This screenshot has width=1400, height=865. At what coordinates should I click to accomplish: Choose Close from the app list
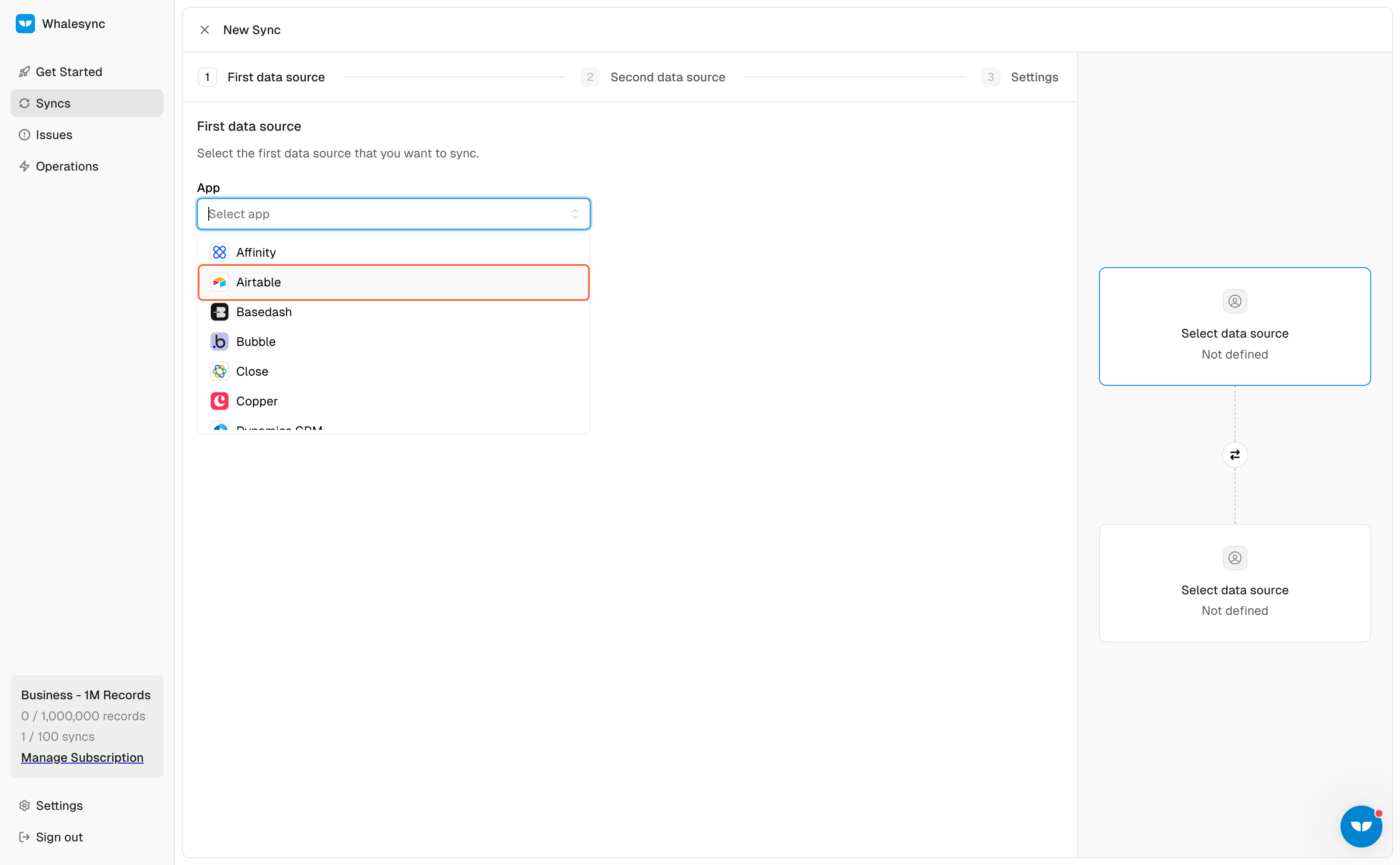click(394, 371)
